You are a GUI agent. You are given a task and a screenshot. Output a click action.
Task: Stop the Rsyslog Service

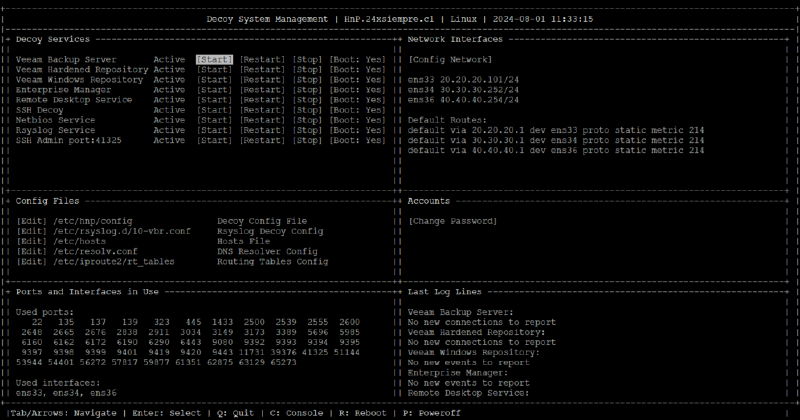[307, 130]
